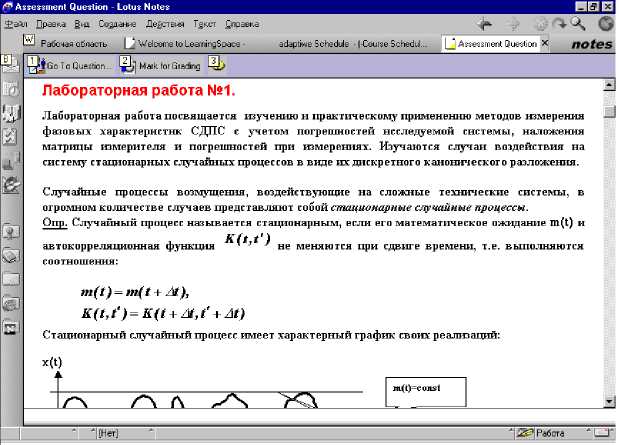Click the notes logo at top right

pyautogui.click(x=592, y=44)
